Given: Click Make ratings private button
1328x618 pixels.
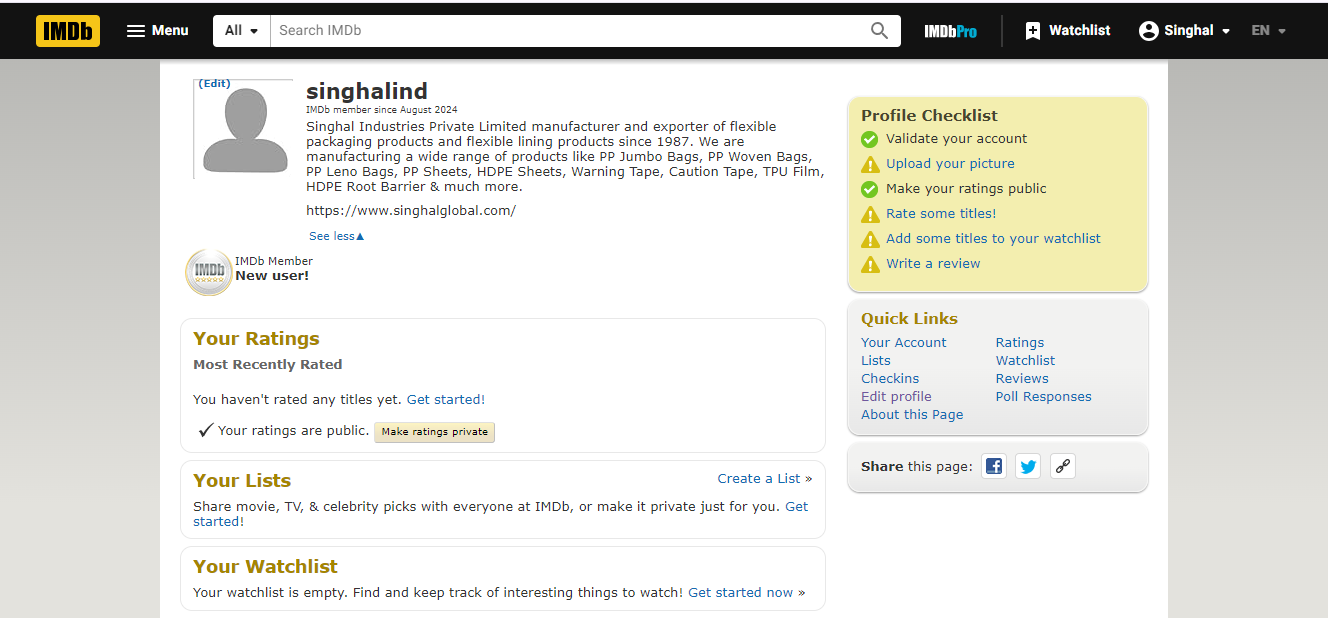Looking at the screenshot, I should [435, 432].
